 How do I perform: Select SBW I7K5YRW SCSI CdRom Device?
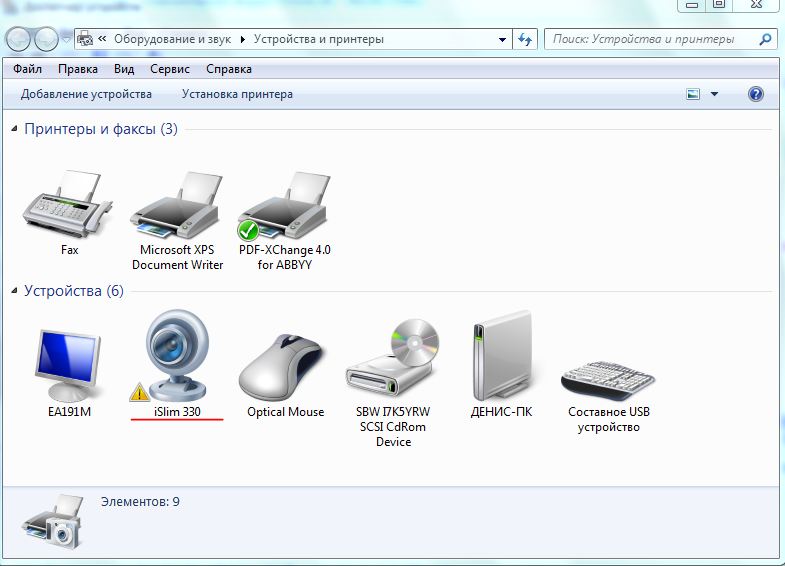(x=393, y=366)
